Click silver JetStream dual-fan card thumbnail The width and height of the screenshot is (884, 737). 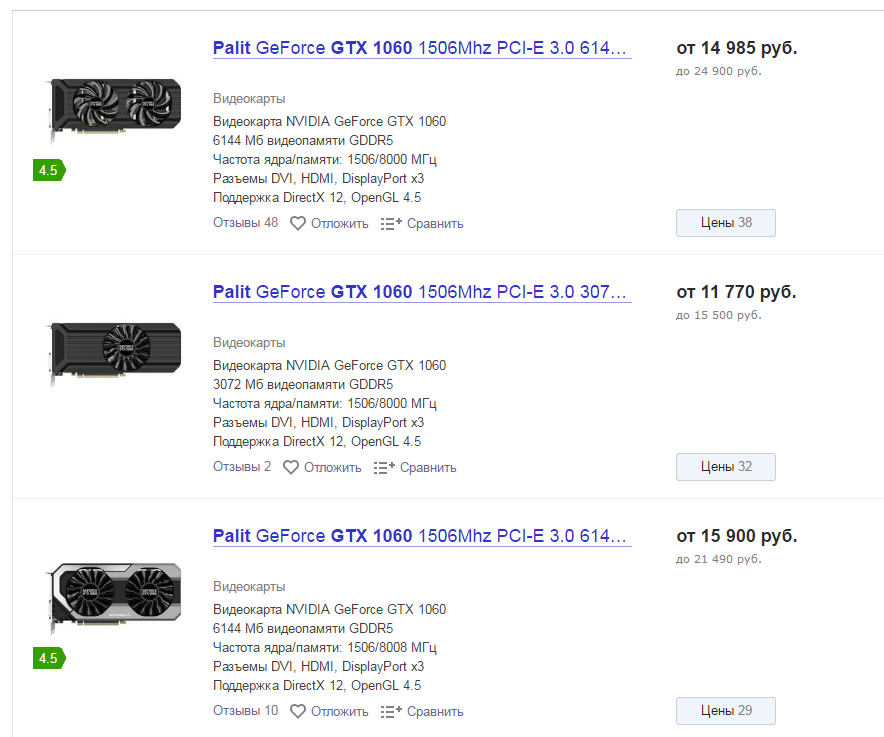click(114, 595)
